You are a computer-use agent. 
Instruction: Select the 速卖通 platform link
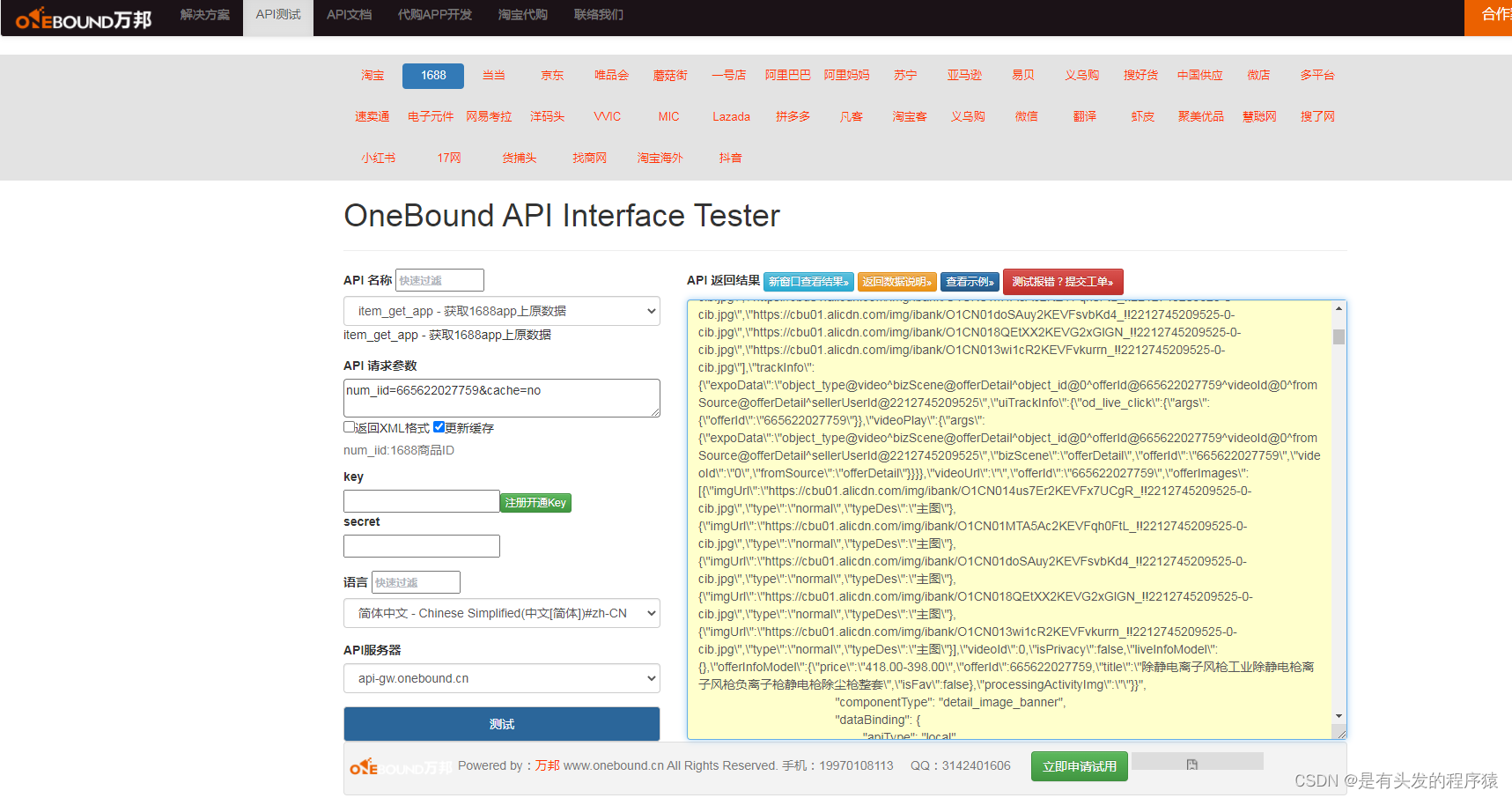coord(372,117)
